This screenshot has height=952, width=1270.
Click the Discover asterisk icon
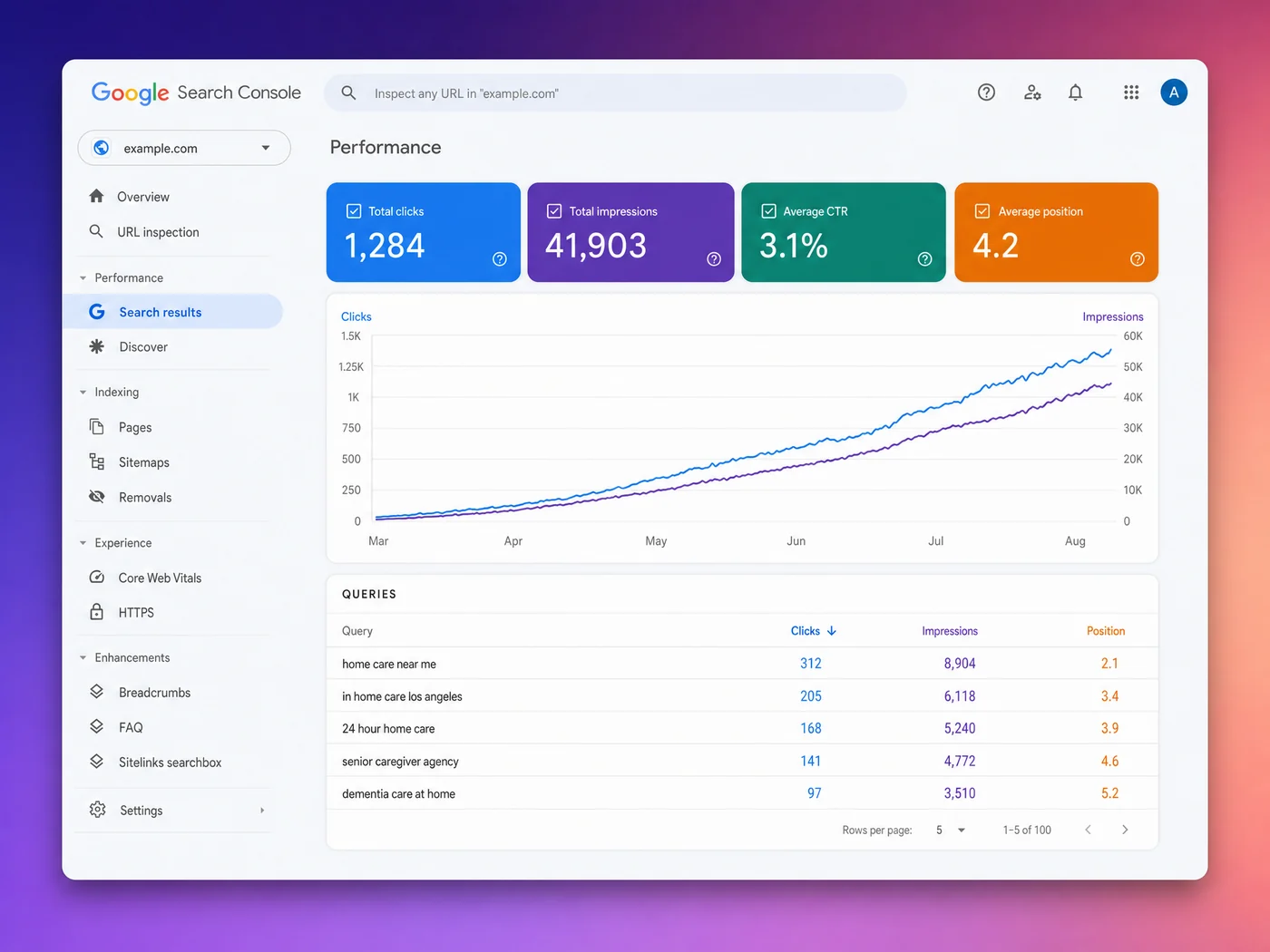[97, 346]
